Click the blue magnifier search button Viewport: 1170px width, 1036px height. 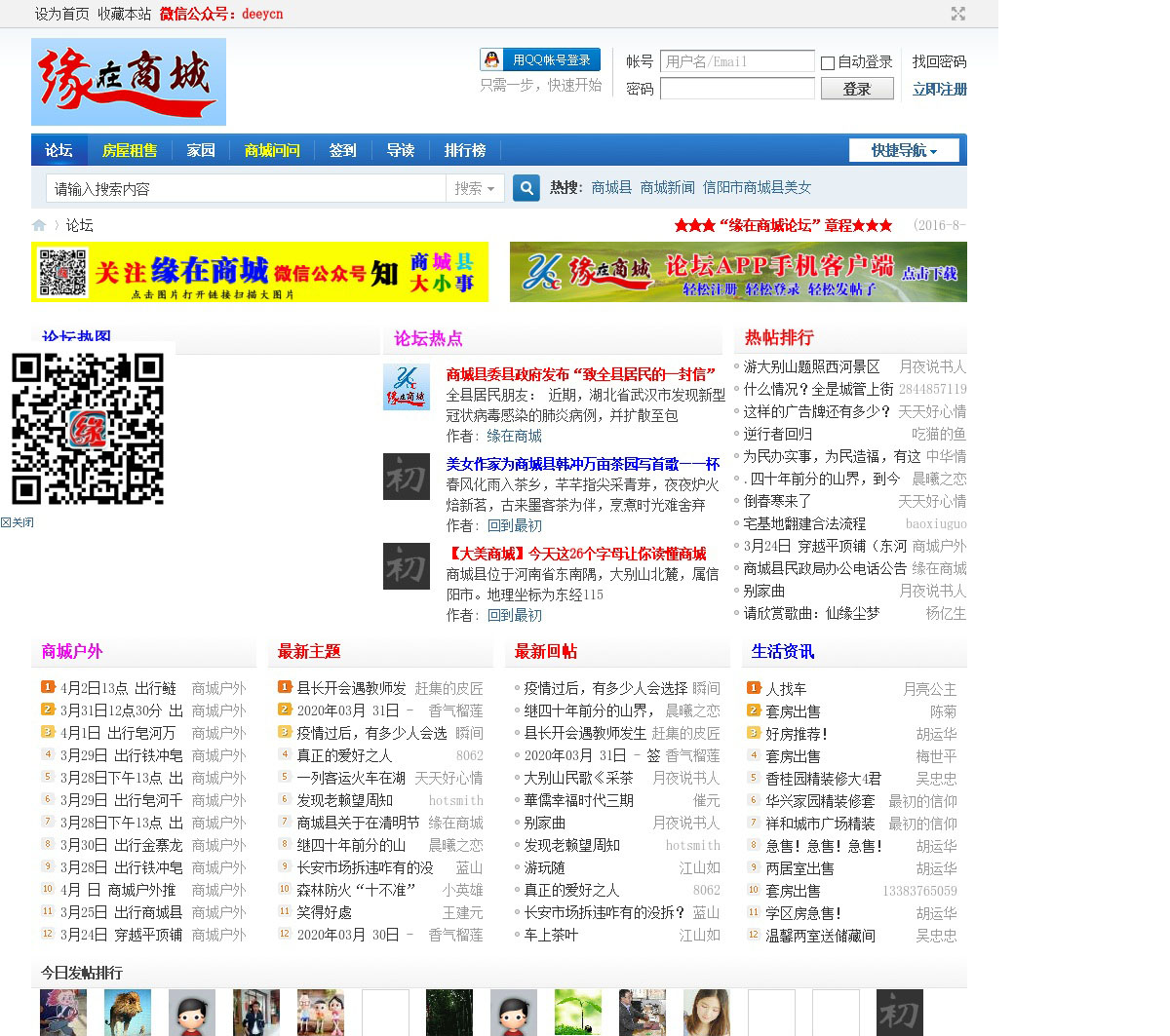point(526,188)
